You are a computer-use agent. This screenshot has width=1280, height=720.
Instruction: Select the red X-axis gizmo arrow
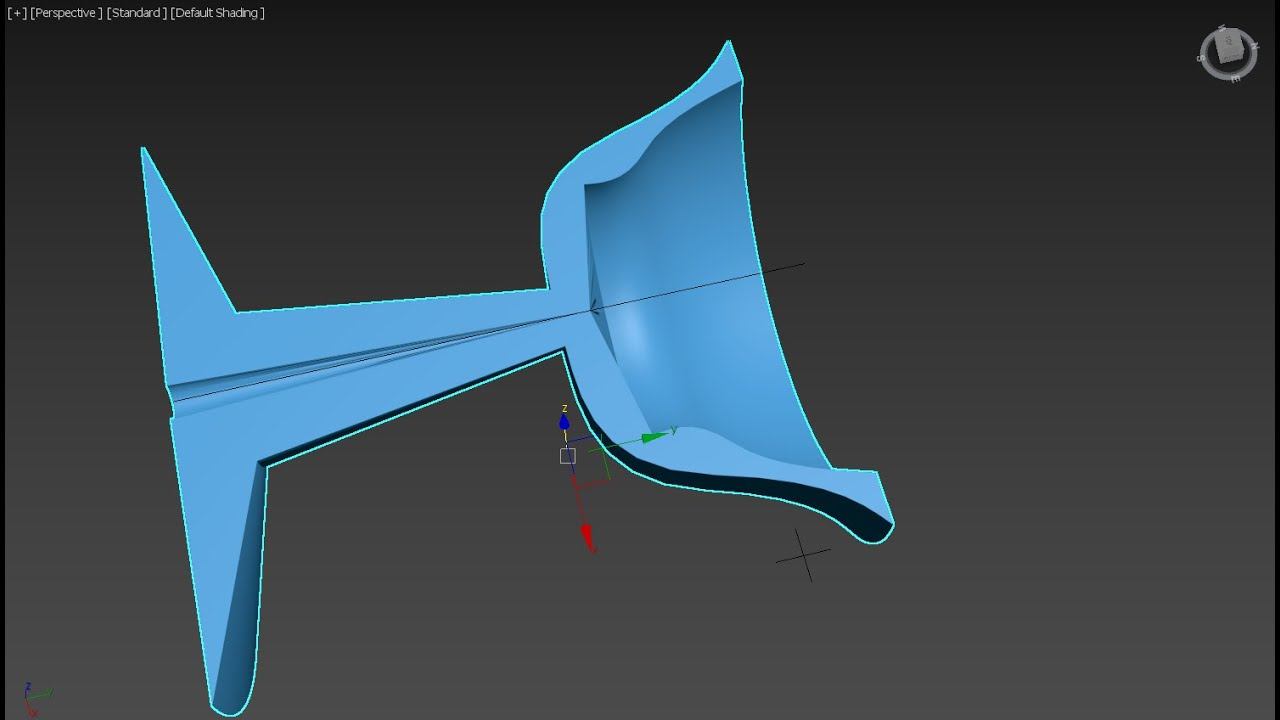588,536
